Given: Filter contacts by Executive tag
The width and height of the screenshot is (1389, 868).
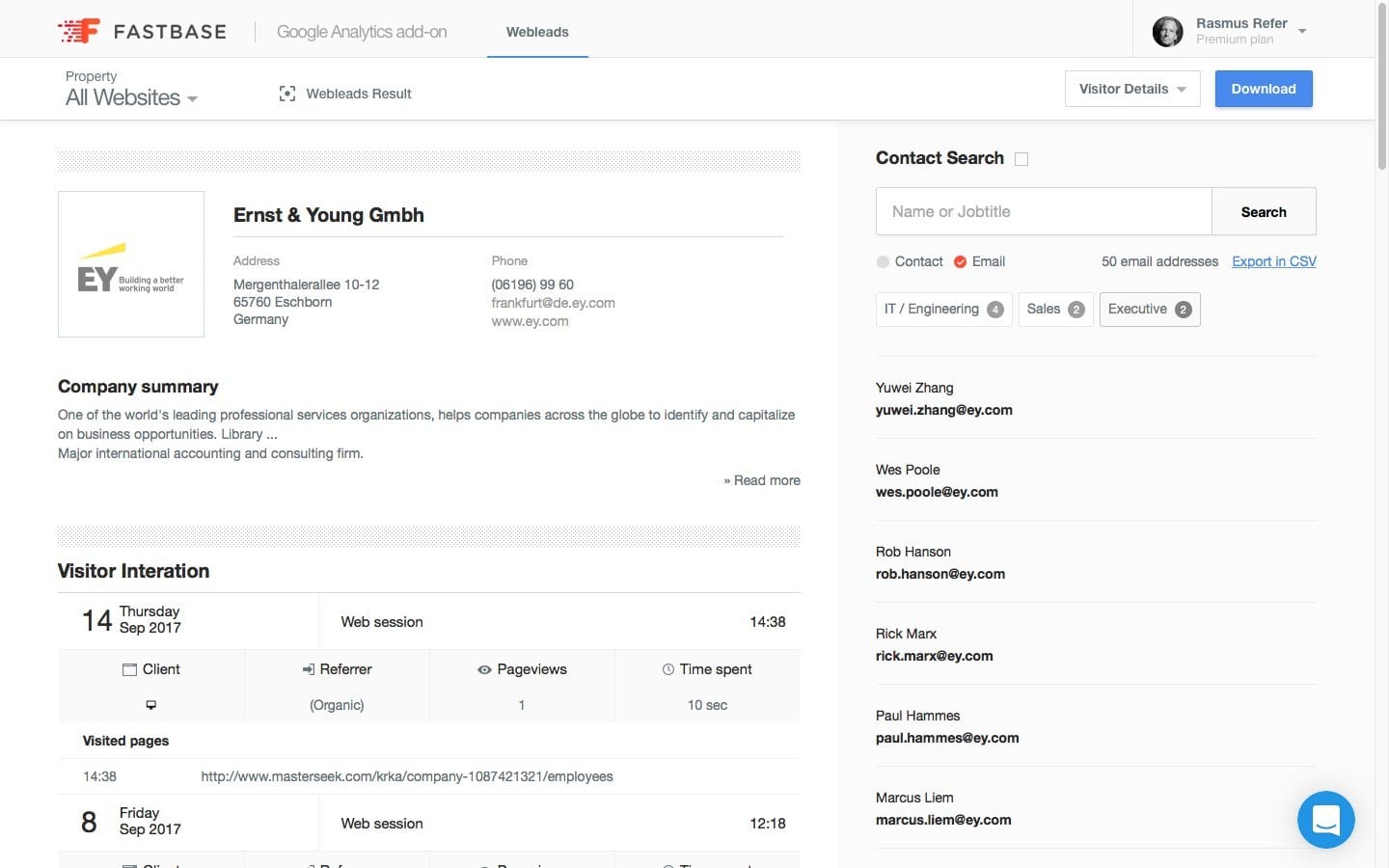Looking at the screenshot, I should point(1150,310).
